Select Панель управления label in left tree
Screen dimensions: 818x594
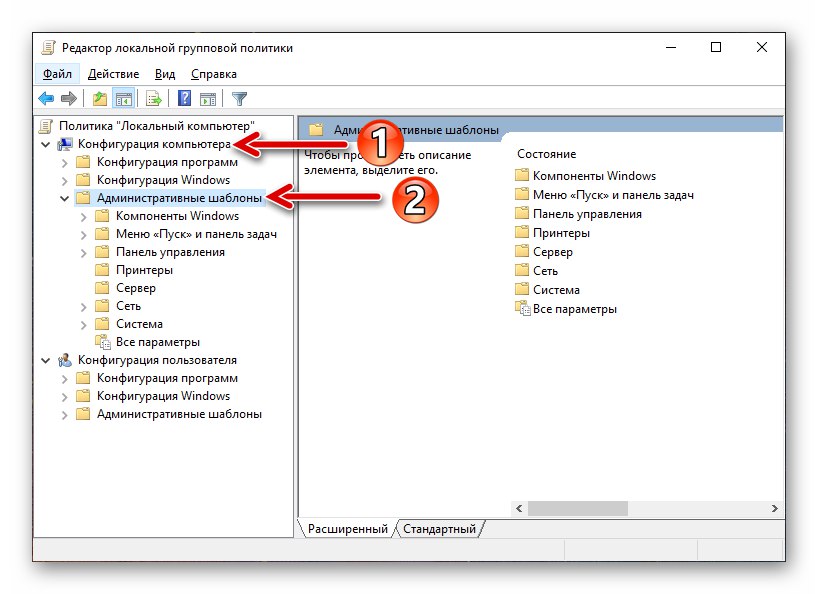click(170, 252)
